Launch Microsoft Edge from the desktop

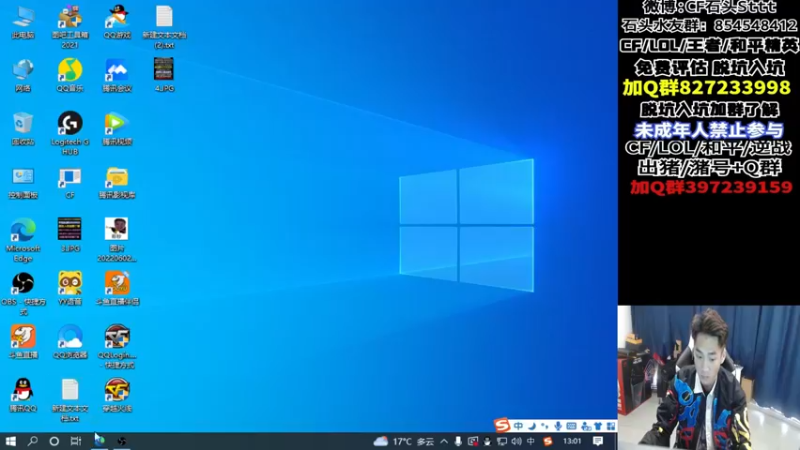(23, 240)
